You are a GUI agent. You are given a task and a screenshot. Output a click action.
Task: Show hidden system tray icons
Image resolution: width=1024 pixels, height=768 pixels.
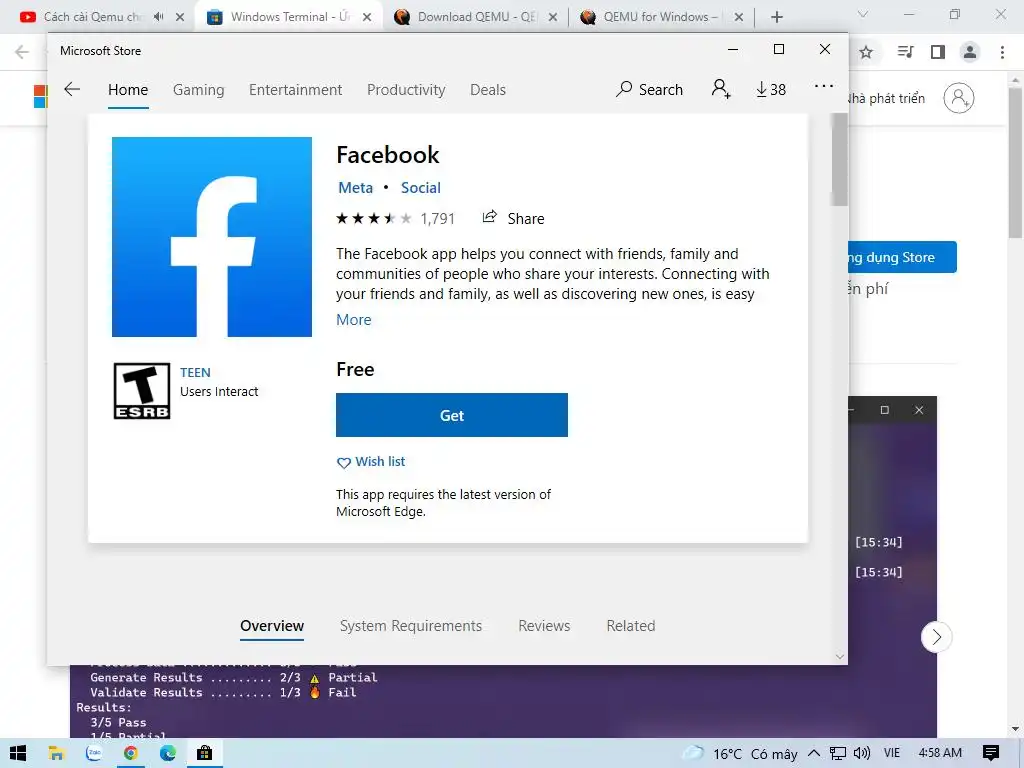814,753
